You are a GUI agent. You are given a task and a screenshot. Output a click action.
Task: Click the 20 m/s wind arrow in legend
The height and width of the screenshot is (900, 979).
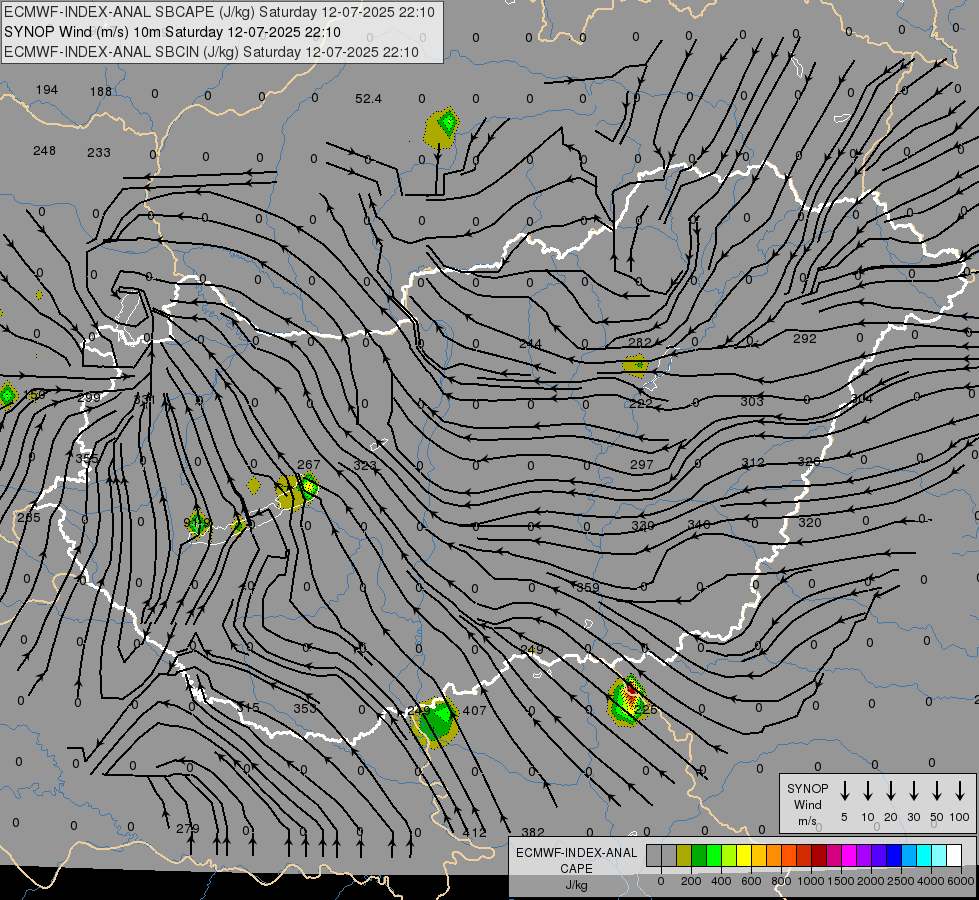(x=891, y=791)
